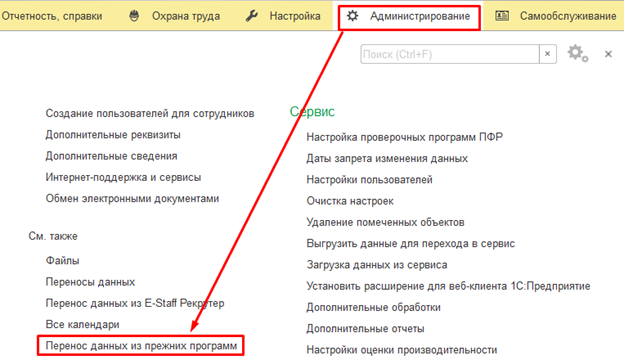This screenshot has height=360, width=624.
Task: Open the menu settings gear icon
Action: 577,53
